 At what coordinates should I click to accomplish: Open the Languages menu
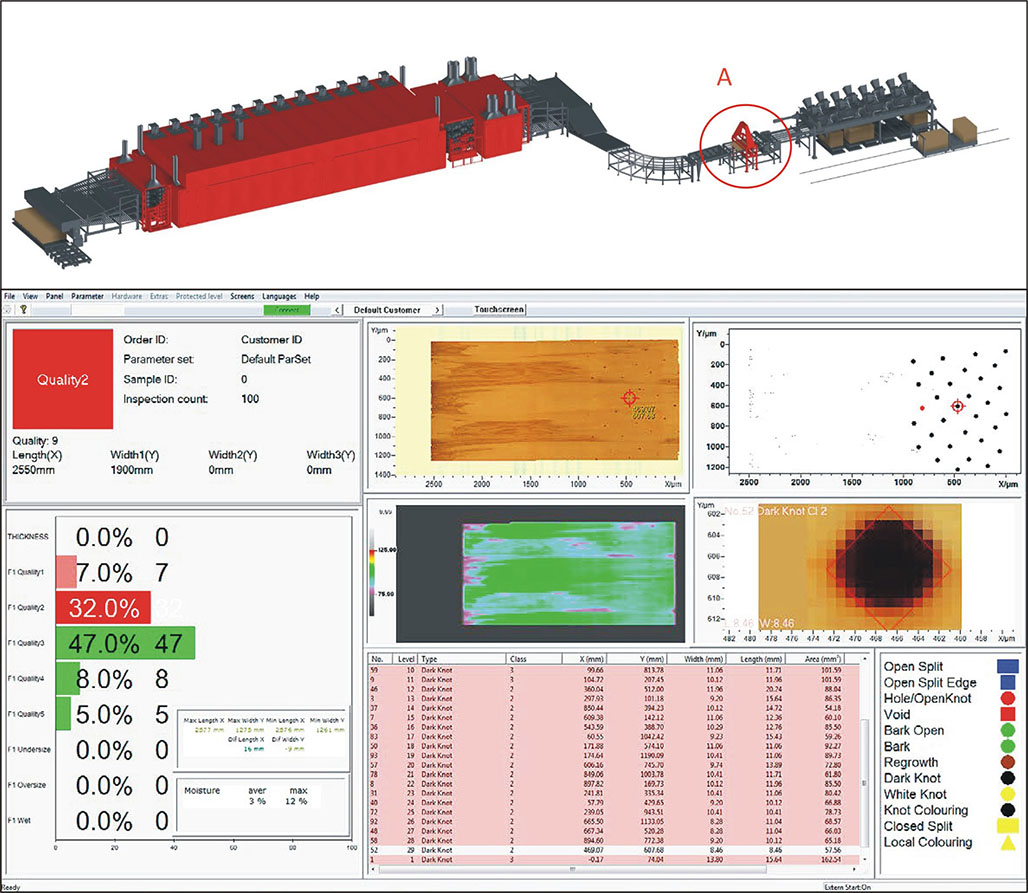point(279,297)
